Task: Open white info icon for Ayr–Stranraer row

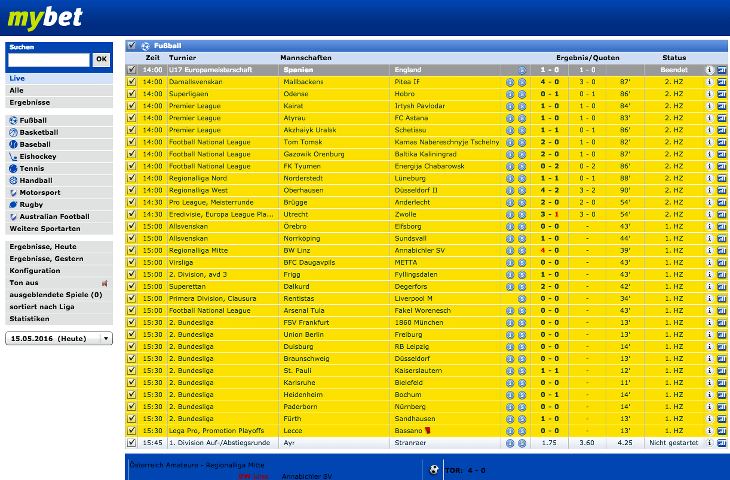Action: click(709, 443)
